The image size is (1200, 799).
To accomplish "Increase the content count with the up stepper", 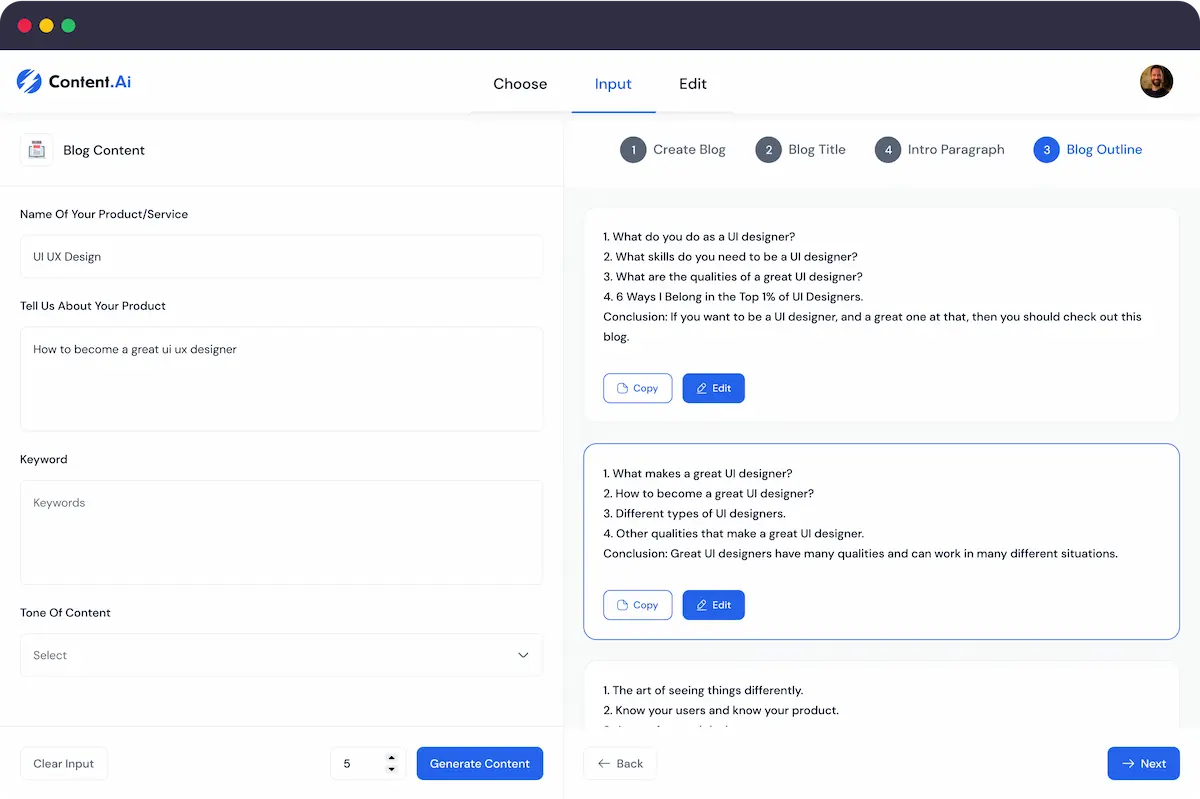I will (x=391, y=757).
